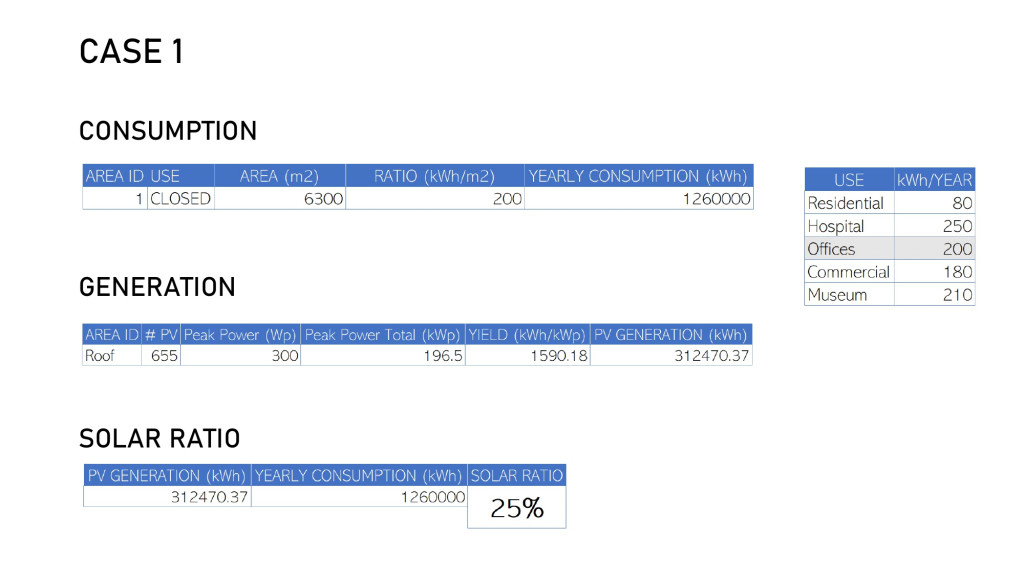Viewport: 1024px width, 576px height.
Task: Select the 25% solar ratio result cell
Action: (x=516, y=508)
